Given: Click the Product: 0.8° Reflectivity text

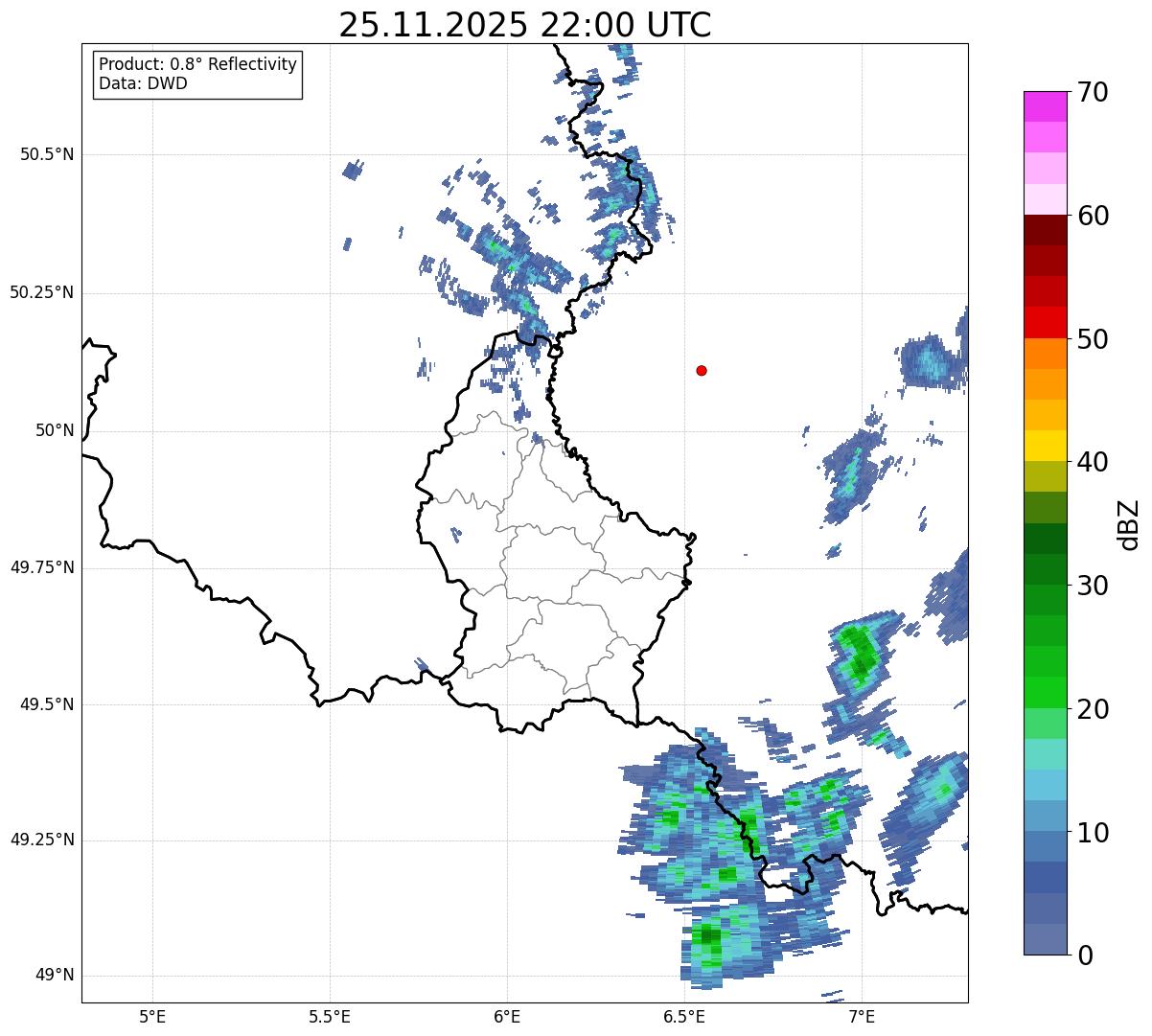Looking at the screenshot, I should (x=198, y=64).
